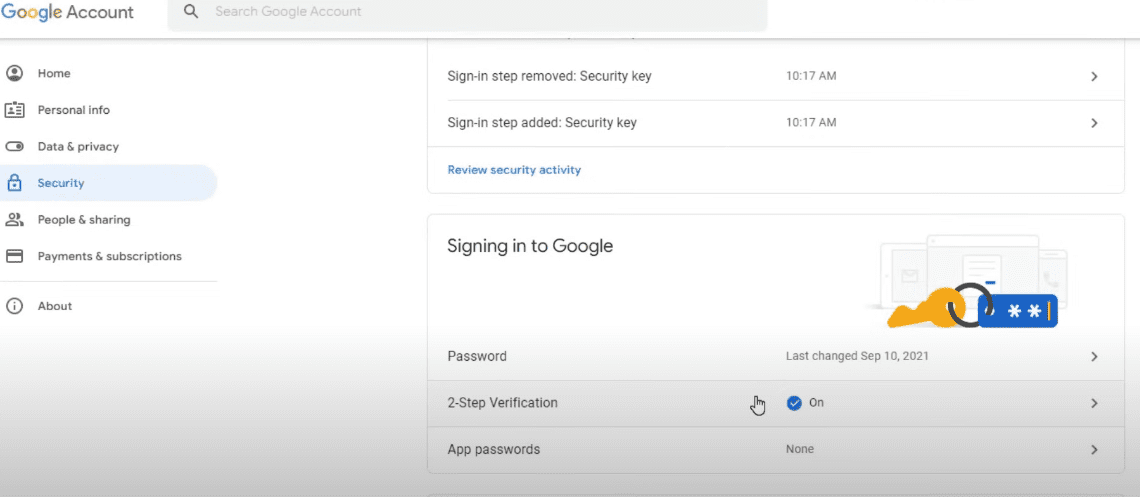Click the People & sharing icon
Image resolution: width=1140 pixels, height=497 pixels.
(14, 220)
